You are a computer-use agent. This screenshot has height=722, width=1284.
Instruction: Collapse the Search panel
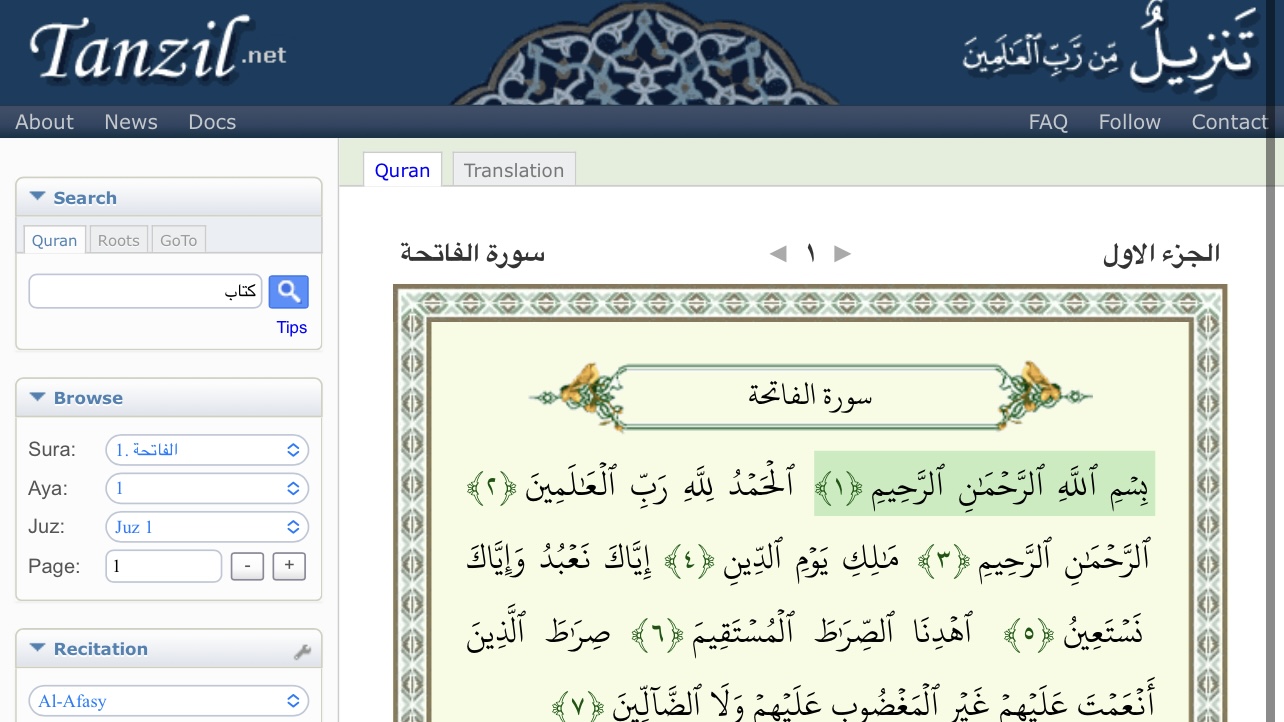37,196
